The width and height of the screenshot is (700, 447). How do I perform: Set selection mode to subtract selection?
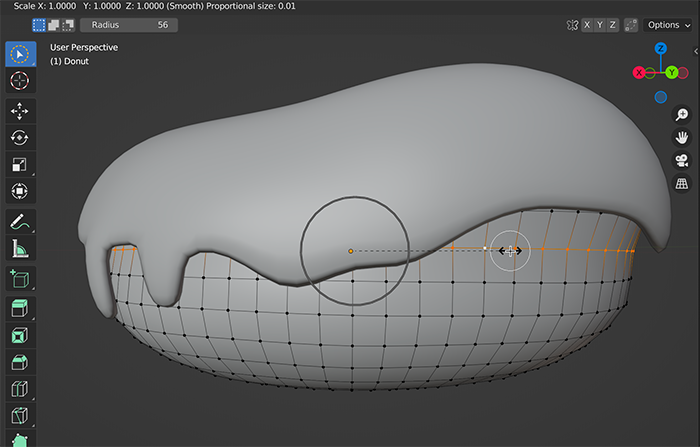coord(68,25)
